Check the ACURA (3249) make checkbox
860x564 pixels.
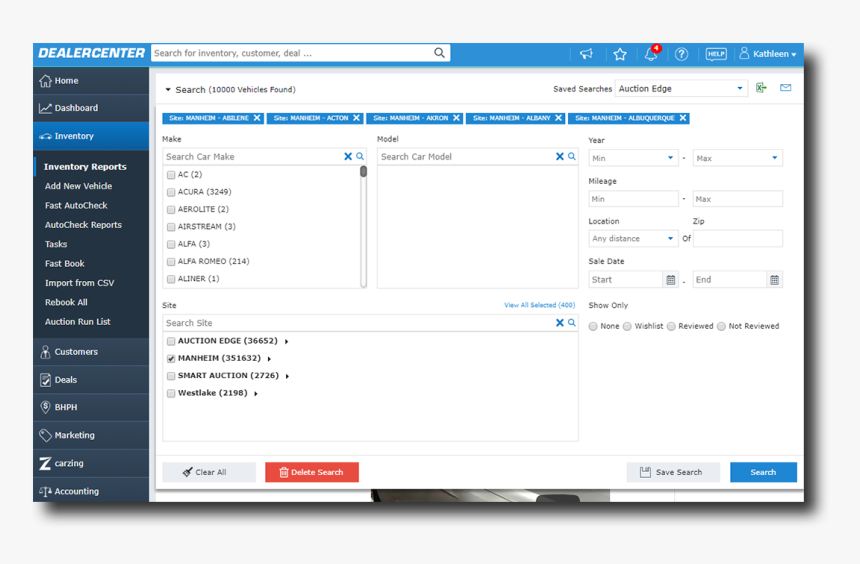pyautogui.click(x=171, y=192)
